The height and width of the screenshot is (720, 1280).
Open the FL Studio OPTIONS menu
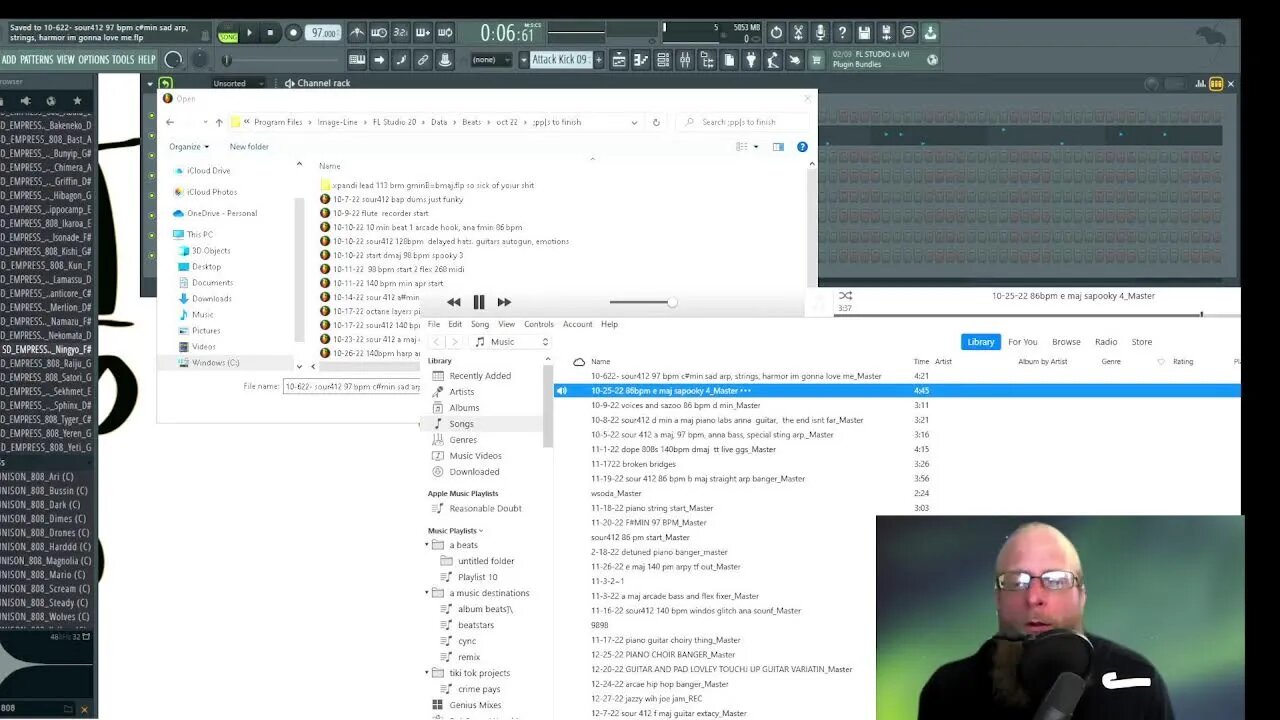coord(93,60)
